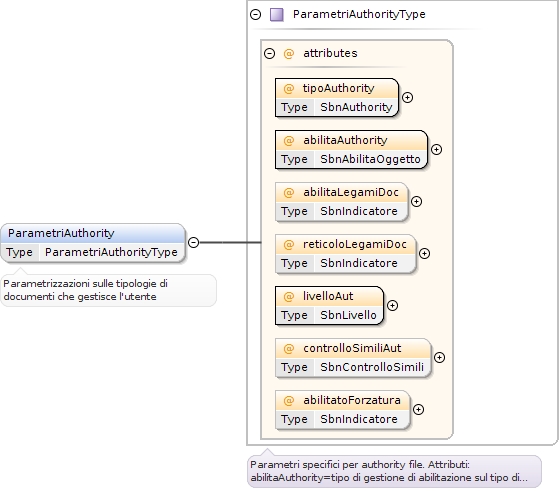This screenshot has height=491, width=560.
Task: Expand the reticoloLegamiDoc attribute
Action: click(424, 254)
